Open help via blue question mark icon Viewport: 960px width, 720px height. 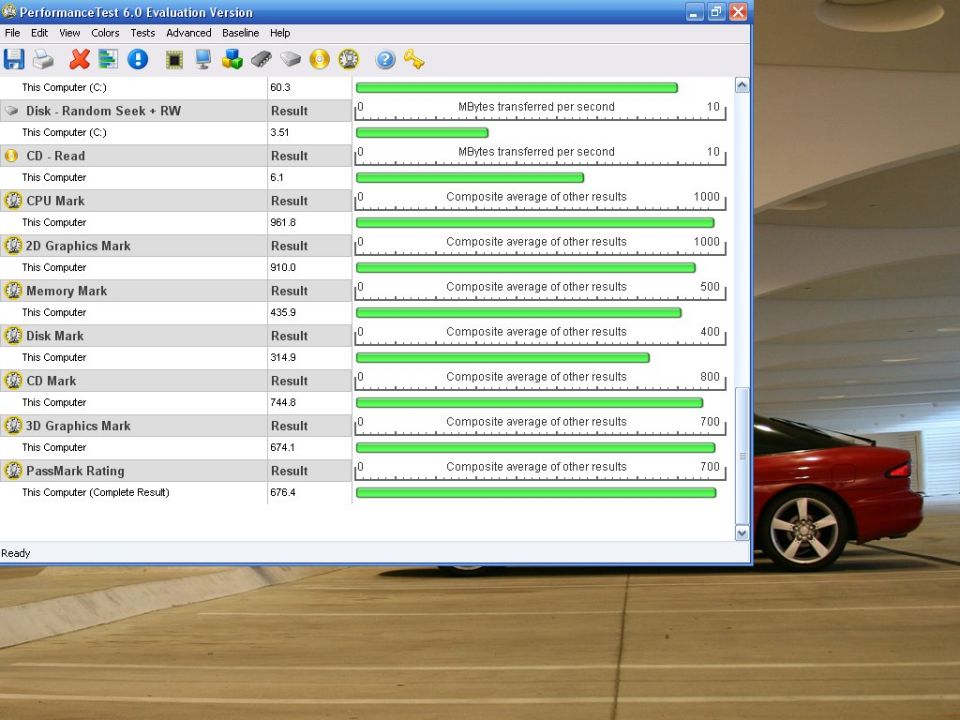(x=385, y=59)
